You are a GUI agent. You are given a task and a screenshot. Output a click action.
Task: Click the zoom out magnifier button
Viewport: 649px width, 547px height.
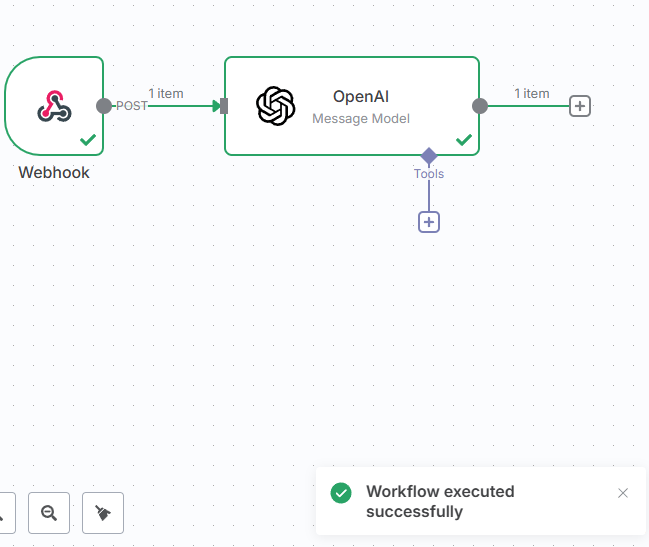pyautogui.click(x=49, y=513)
